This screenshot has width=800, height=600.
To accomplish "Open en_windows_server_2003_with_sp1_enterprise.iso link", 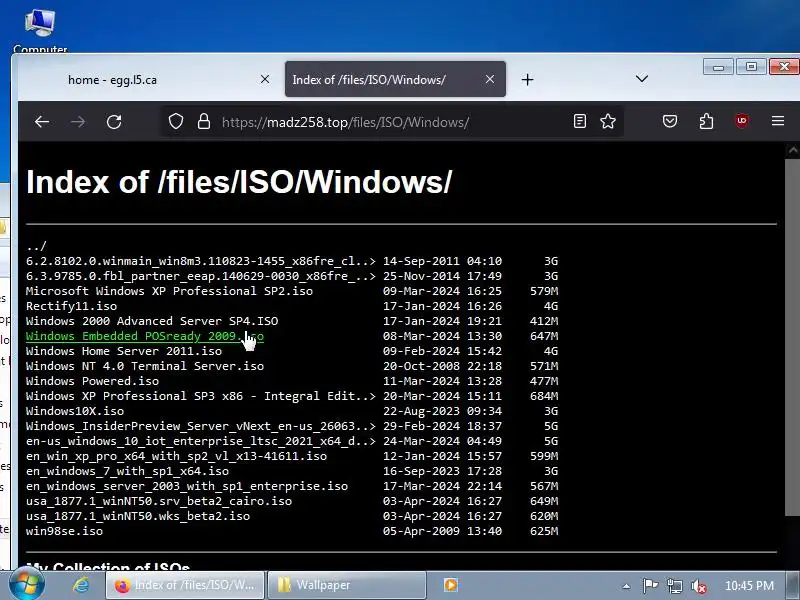I will point(187,486).
